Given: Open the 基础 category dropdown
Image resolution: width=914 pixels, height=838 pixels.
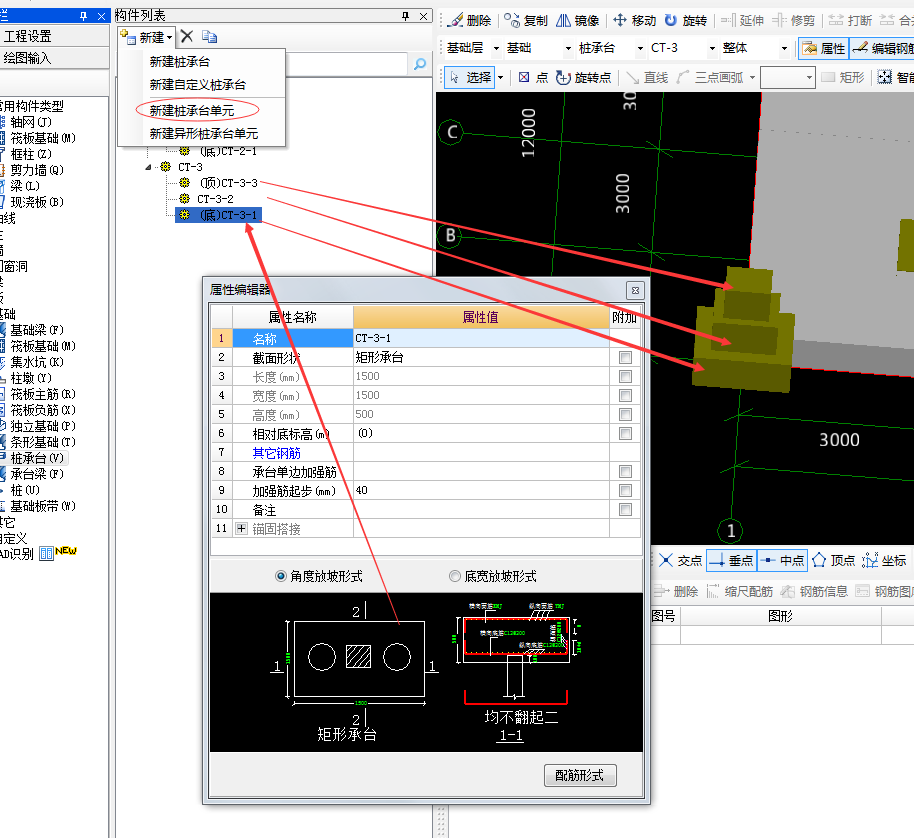Looking at the screenshot, I should pos(568,48).
